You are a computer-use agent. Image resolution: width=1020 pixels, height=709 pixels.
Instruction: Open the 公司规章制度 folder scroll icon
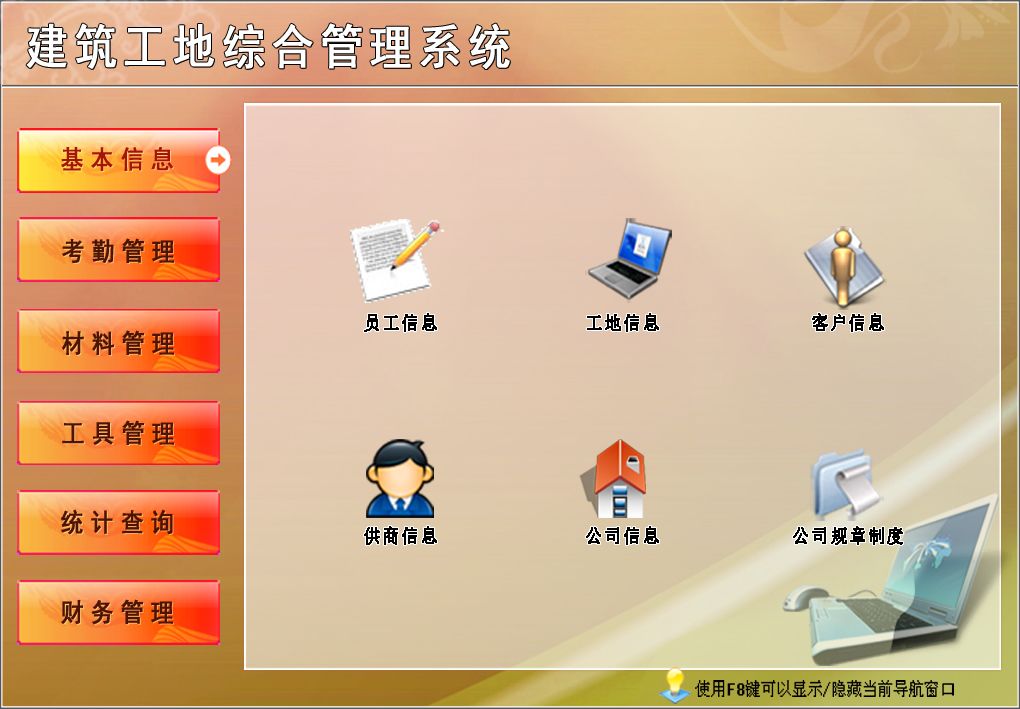coord(846,482)
